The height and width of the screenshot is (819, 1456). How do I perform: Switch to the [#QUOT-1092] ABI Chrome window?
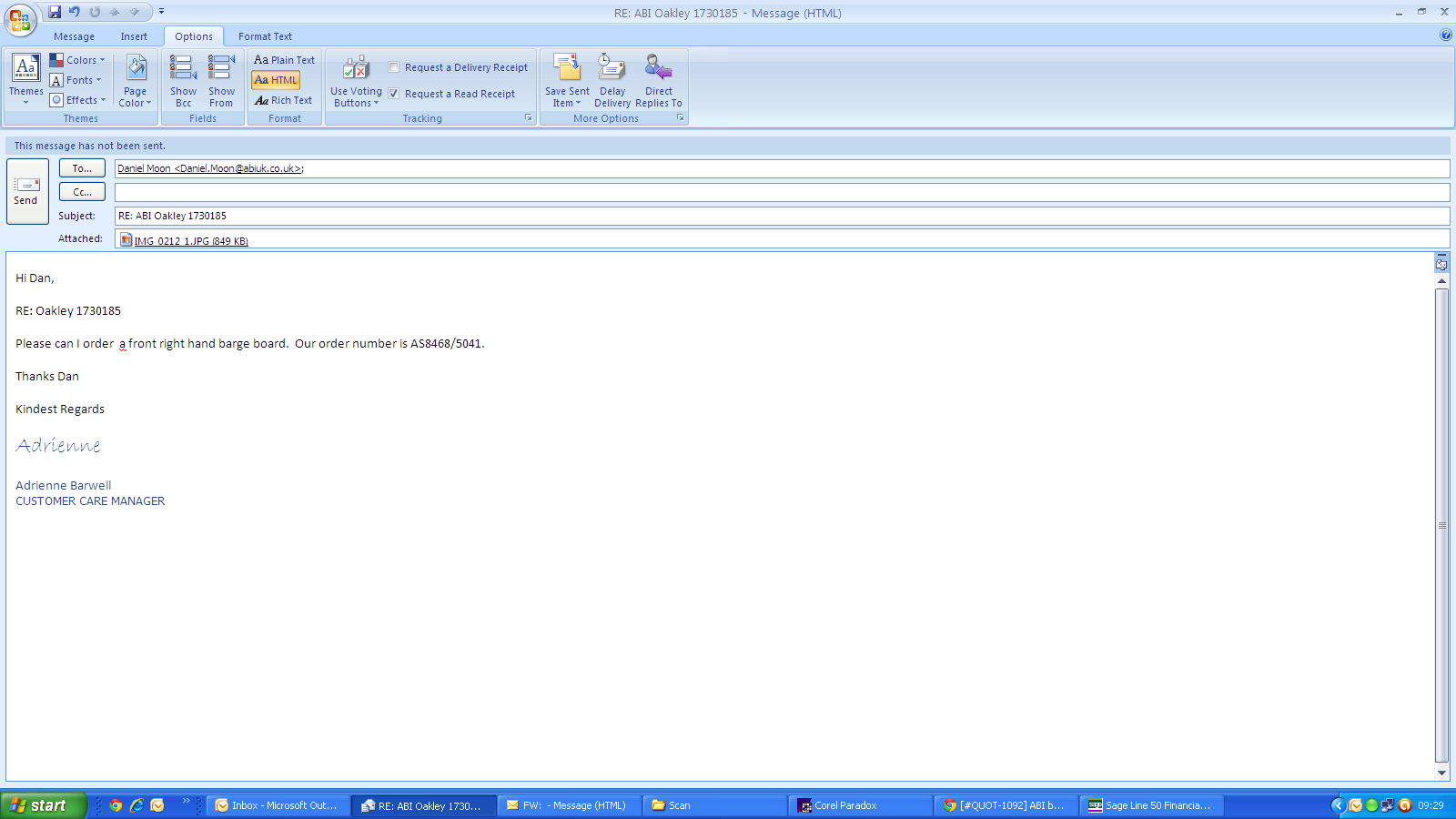click(1006, 805)
